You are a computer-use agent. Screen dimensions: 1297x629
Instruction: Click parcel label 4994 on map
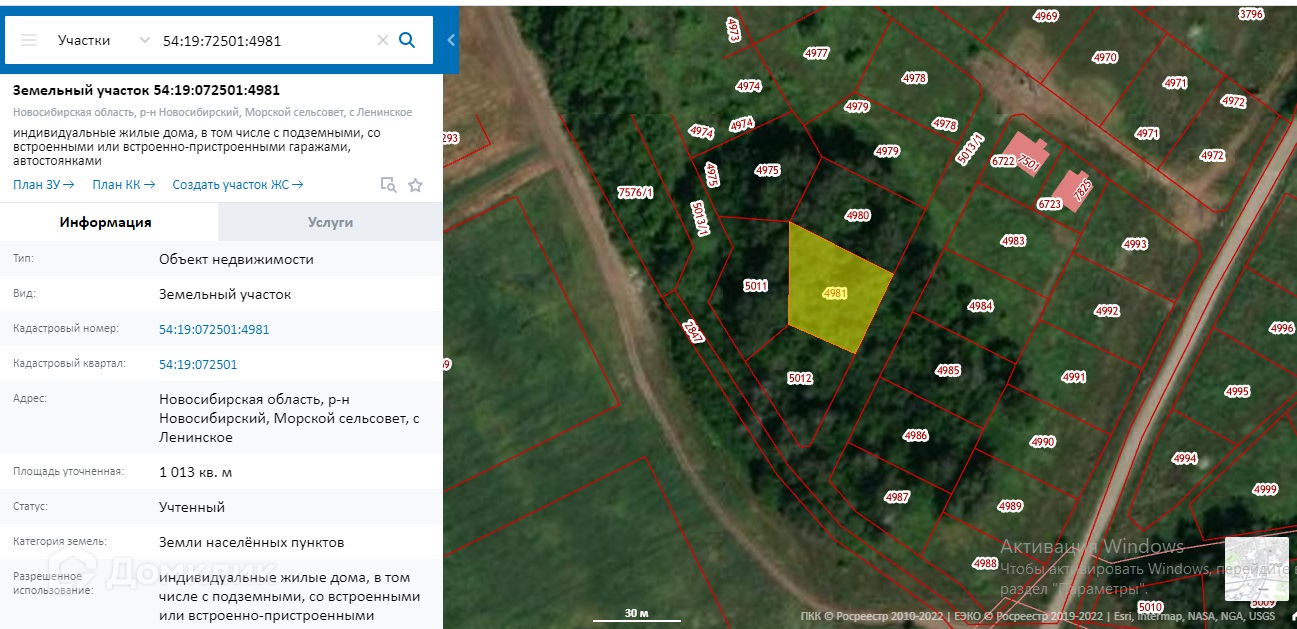pos(1184,458)
